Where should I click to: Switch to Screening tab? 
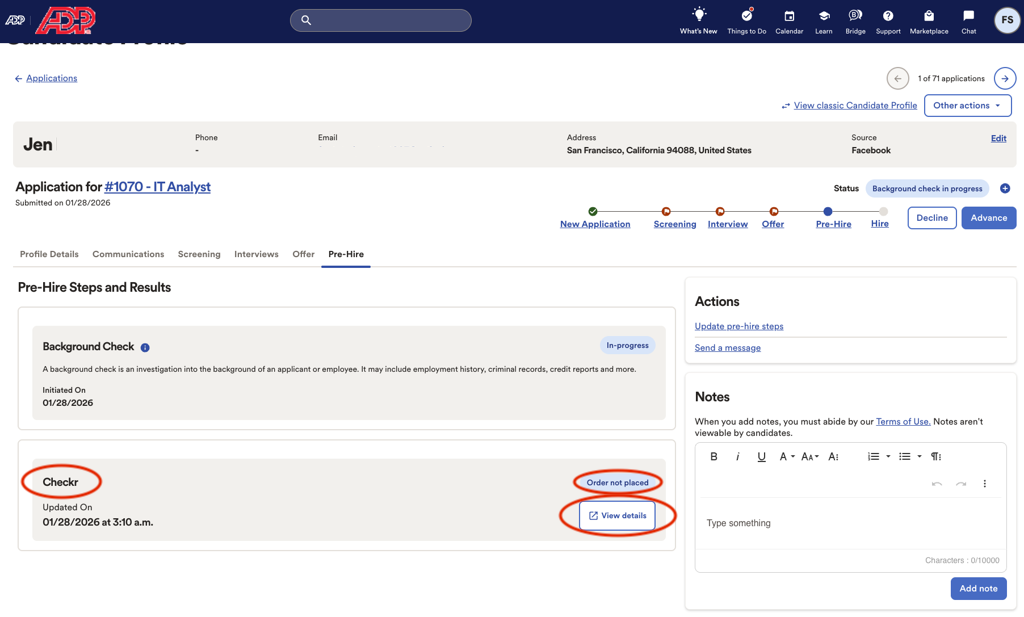[199, 254]
